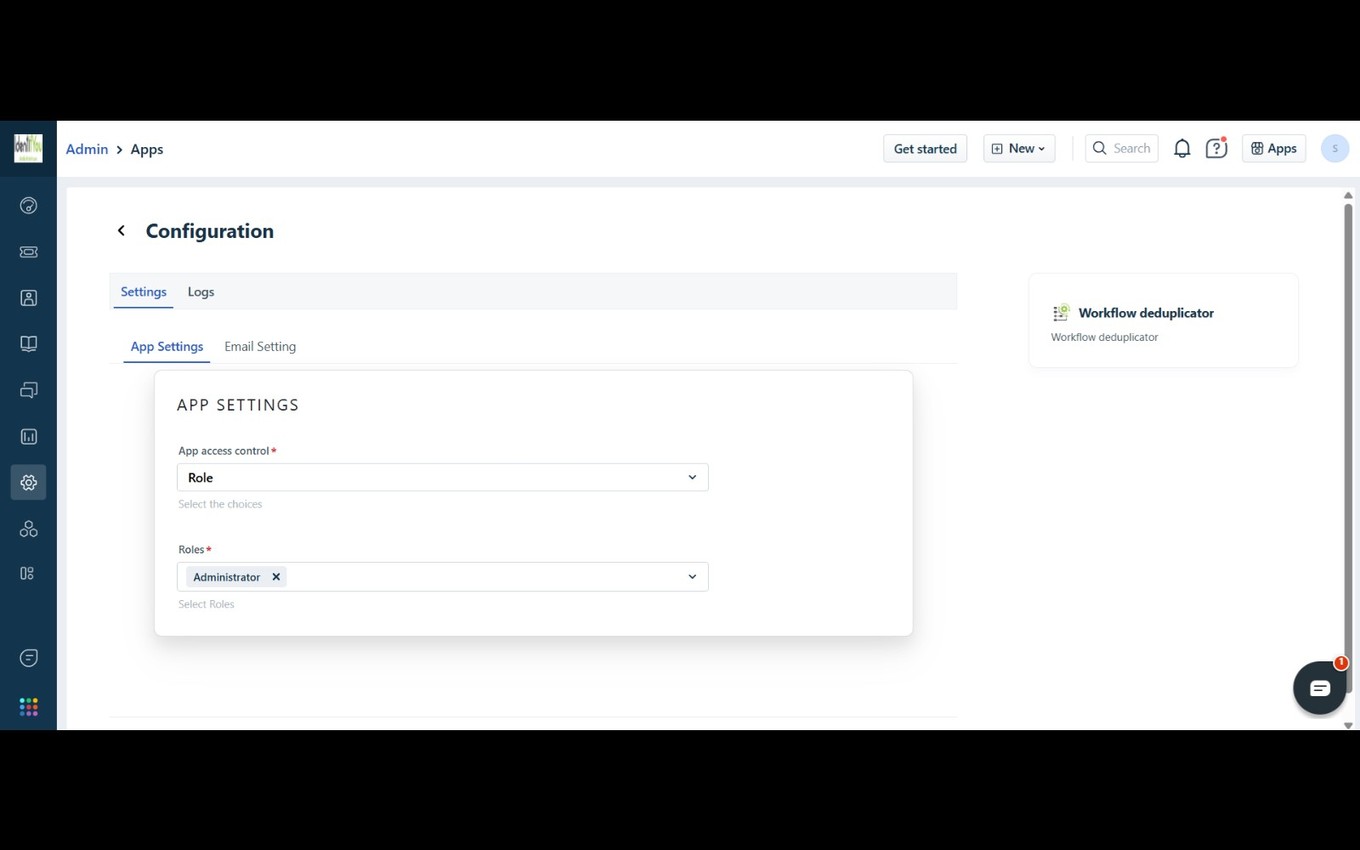The width and height of the screenshot is (1360, 850).
Task: Click the Get started button
Action: pyautogui.click(x=925, y=148)
